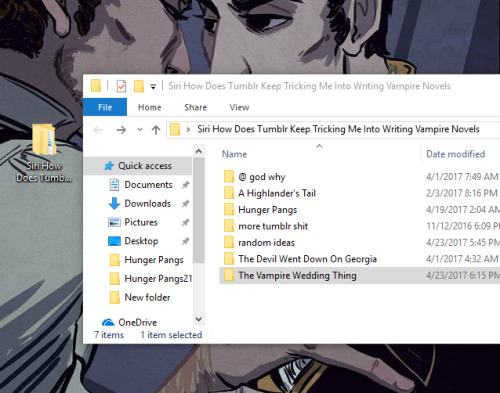The image size is (500, 393).
Task: Open the desktop folder 'Siri How Does Tumb...'
Action: pyautogui.click(x=44, y=152)
